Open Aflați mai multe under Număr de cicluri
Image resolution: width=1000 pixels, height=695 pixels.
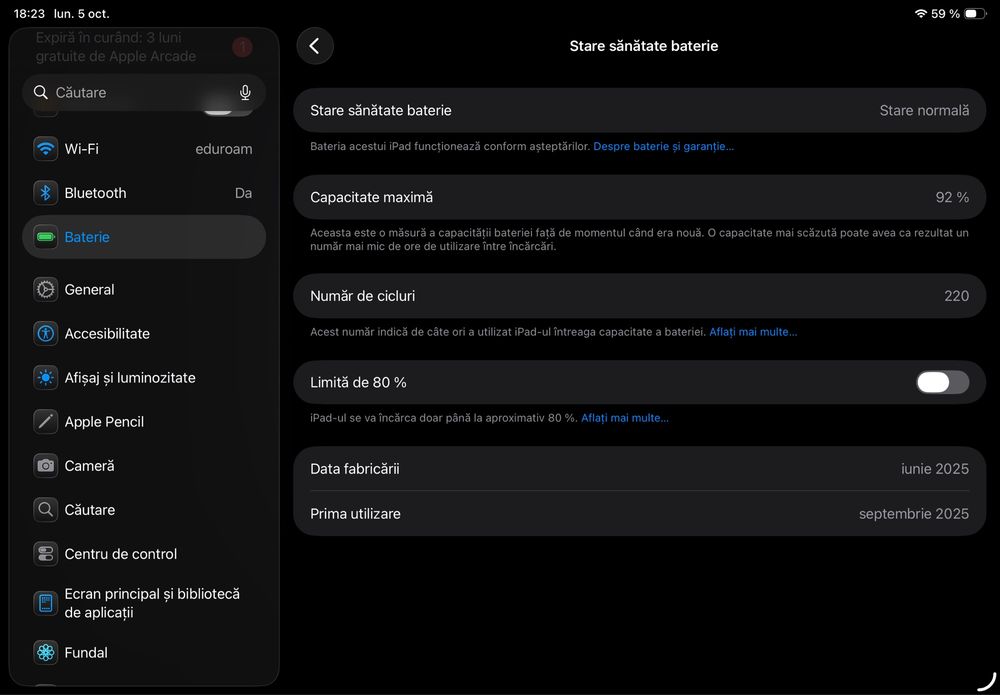click(x=753, y=332)
